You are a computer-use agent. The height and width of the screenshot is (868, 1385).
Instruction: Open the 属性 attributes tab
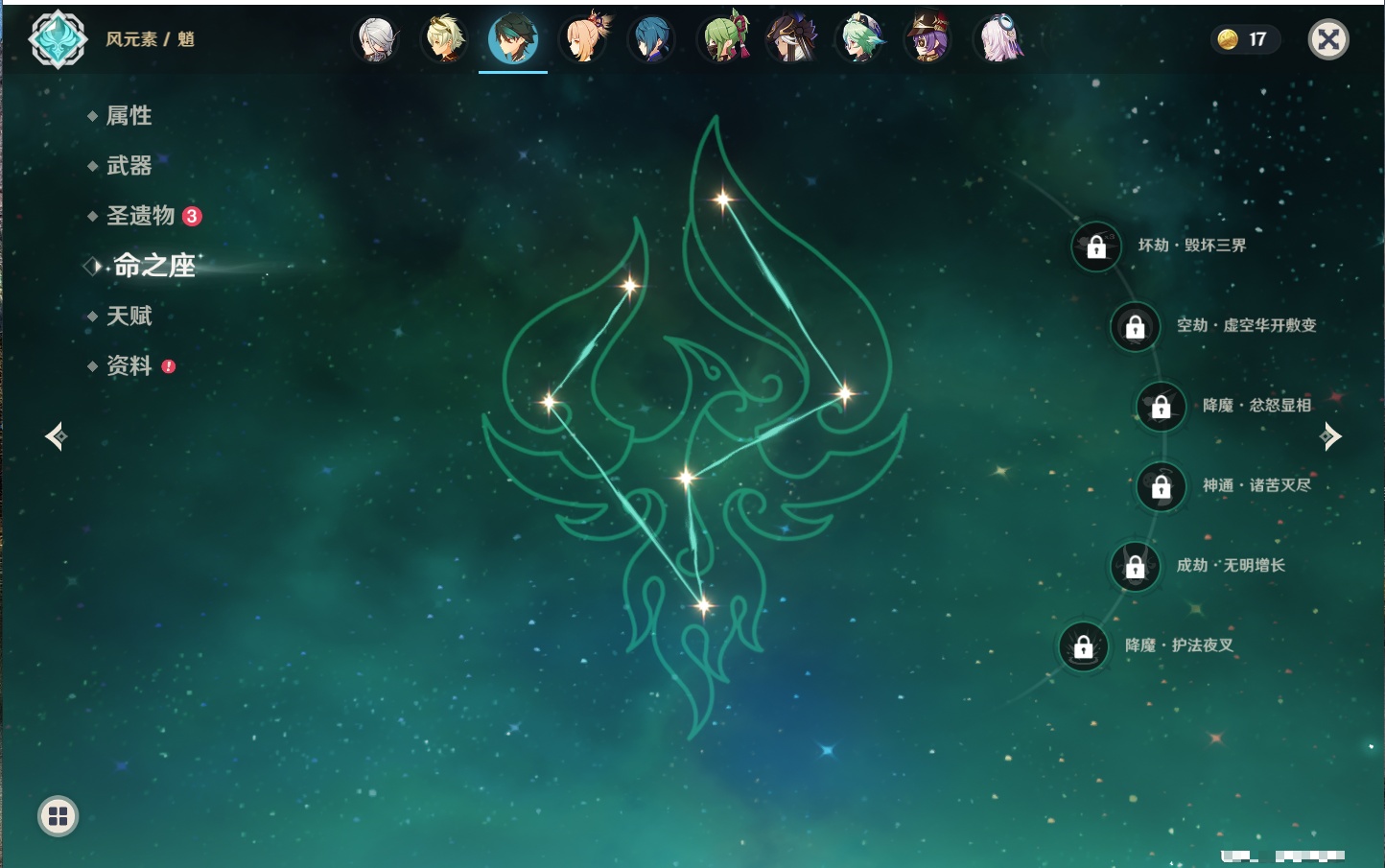click(129, 116)
